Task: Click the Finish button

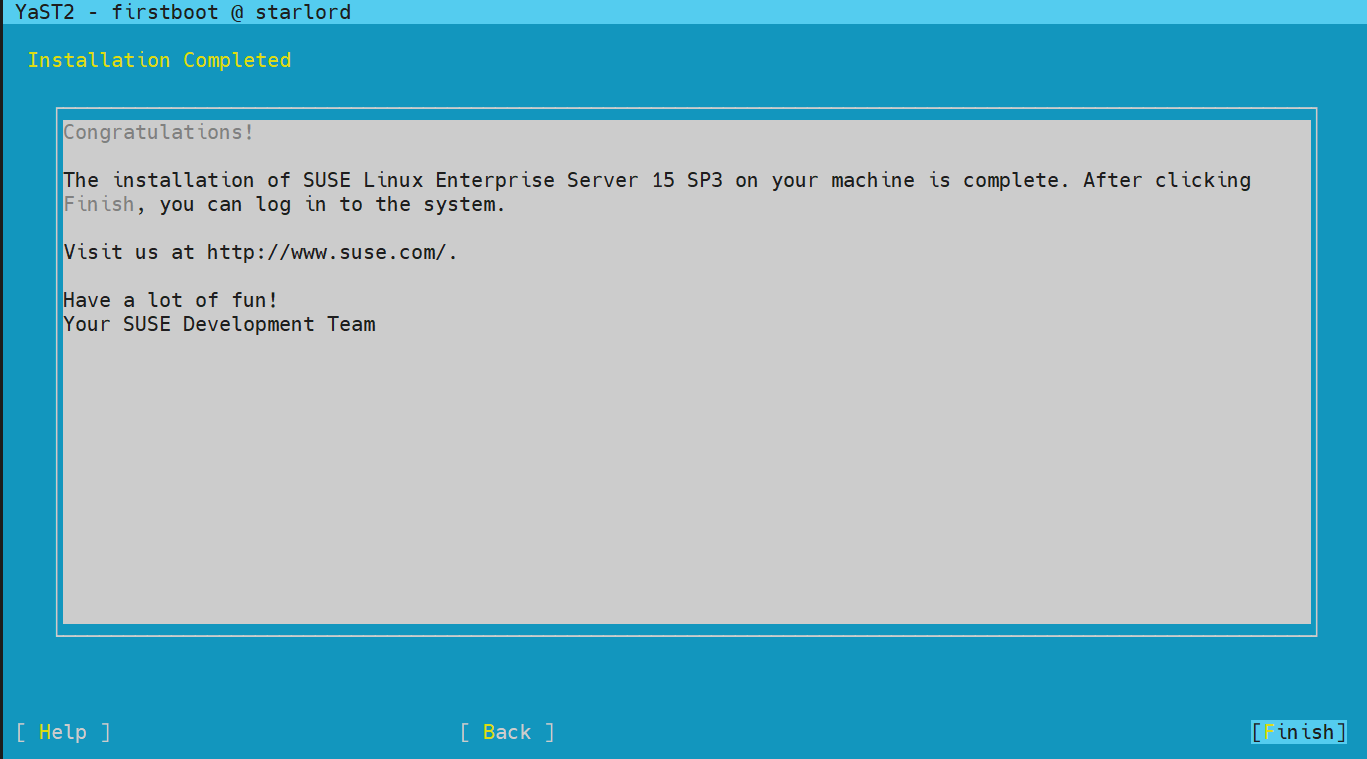Action: coord(1299,732)
